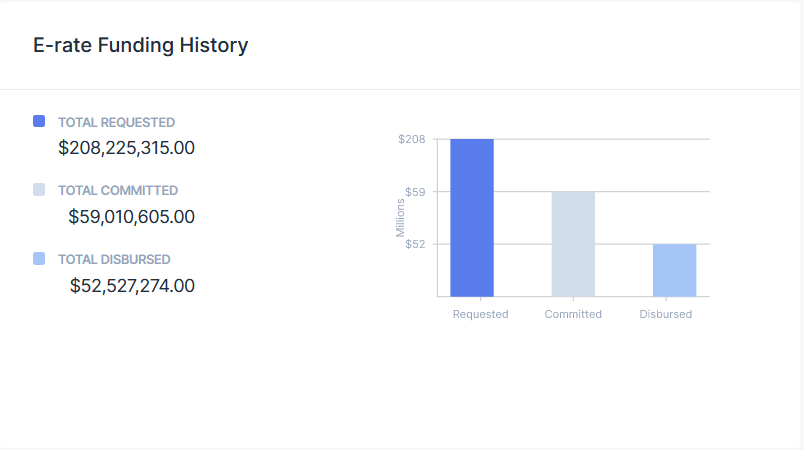
Task: Click the Disbursed x-axis label
Action: pos(665,314)
